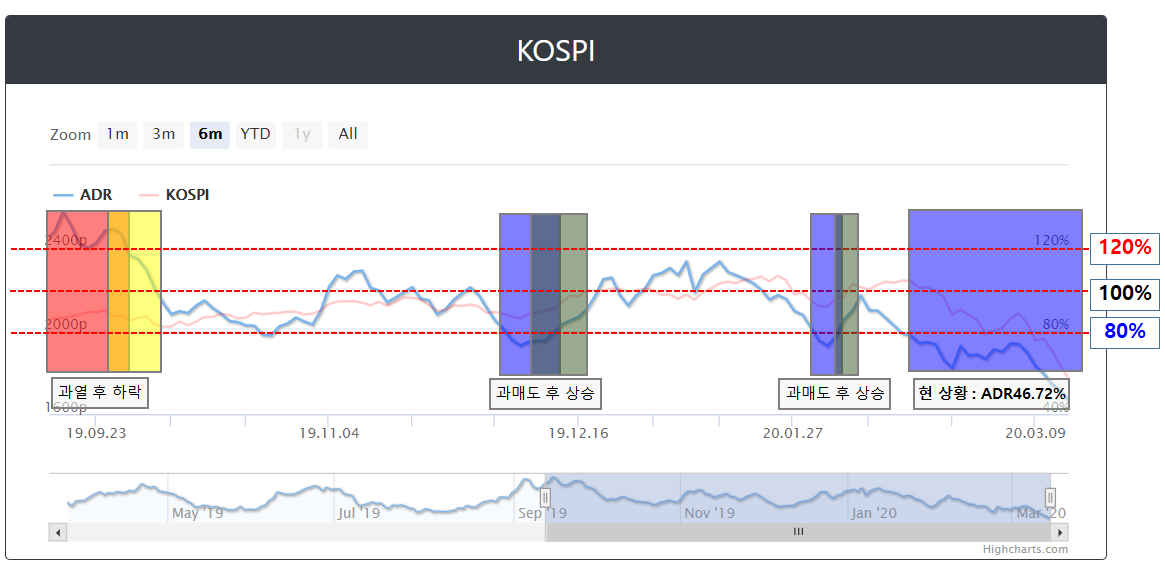The width and height of the screenshot is (1165, 575).
Task: Click the 2000p axis label
Action: (66, 324)
